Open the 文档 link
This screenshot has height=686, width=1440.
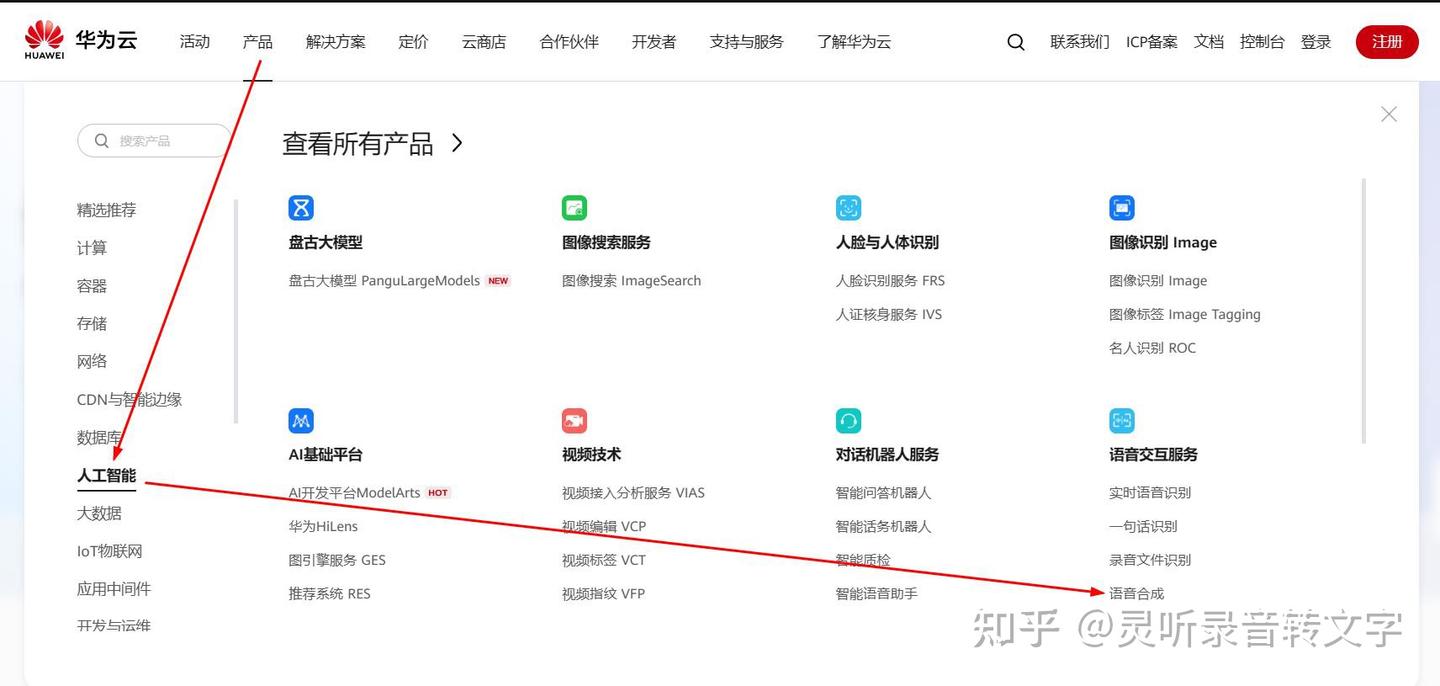[x=1209, y=42]
